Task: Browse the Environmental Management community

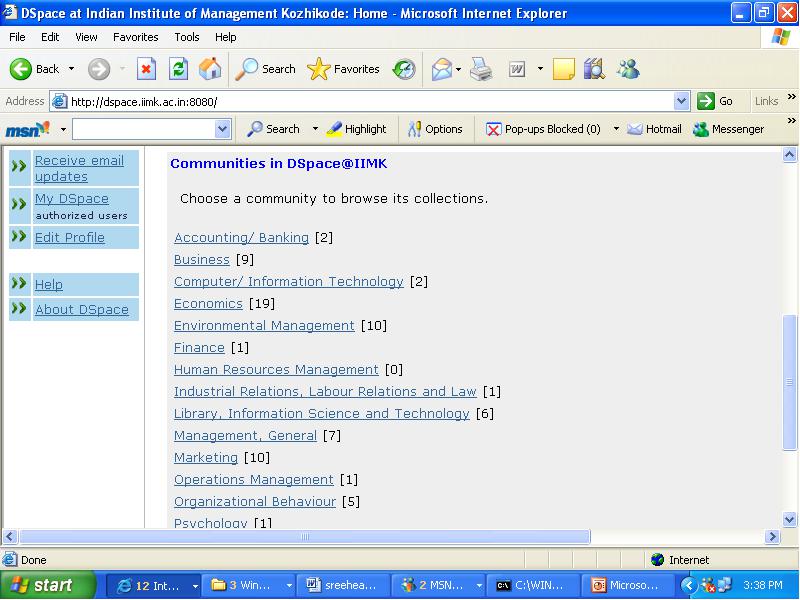Action: pyautogui.click(x=264, y=326)
